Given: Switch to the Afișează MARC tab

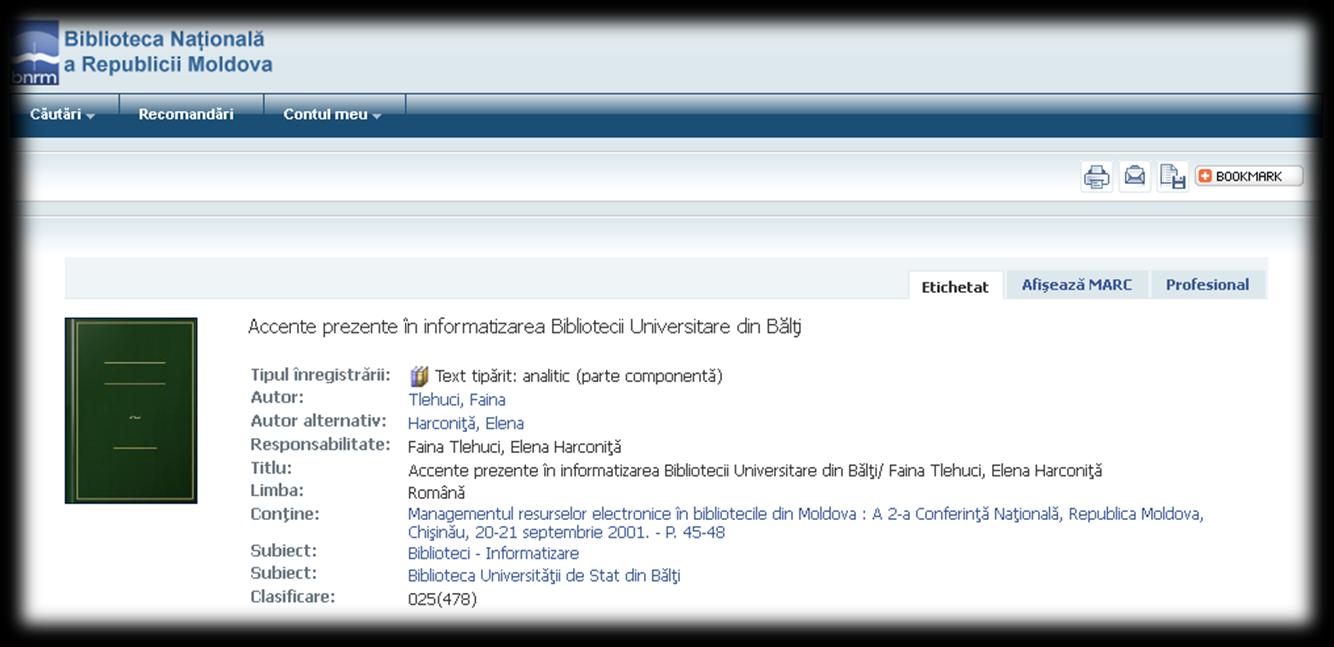Looking at the screenshot, I should pyautogui.click(x=1077, y=285).
